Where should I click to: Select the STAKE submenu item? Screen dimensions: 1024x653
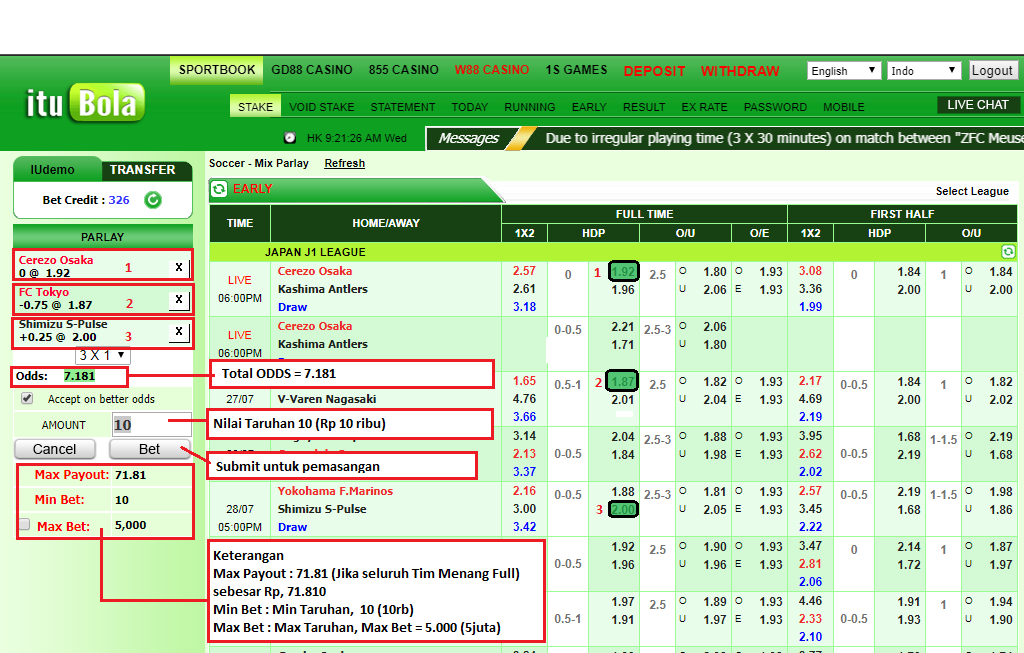pos(255,106)
